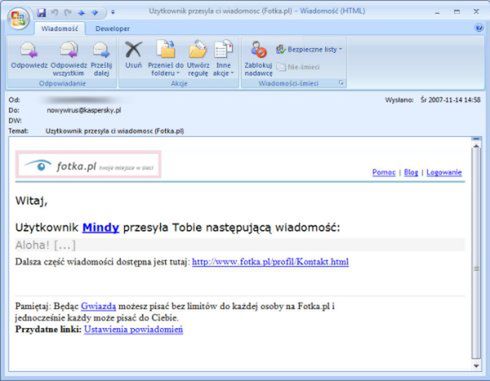Click the sent date Śr 2007-11-14 14:58
Image resolution: width=490 pixels, height=381 pixels.
click(450, 100)
